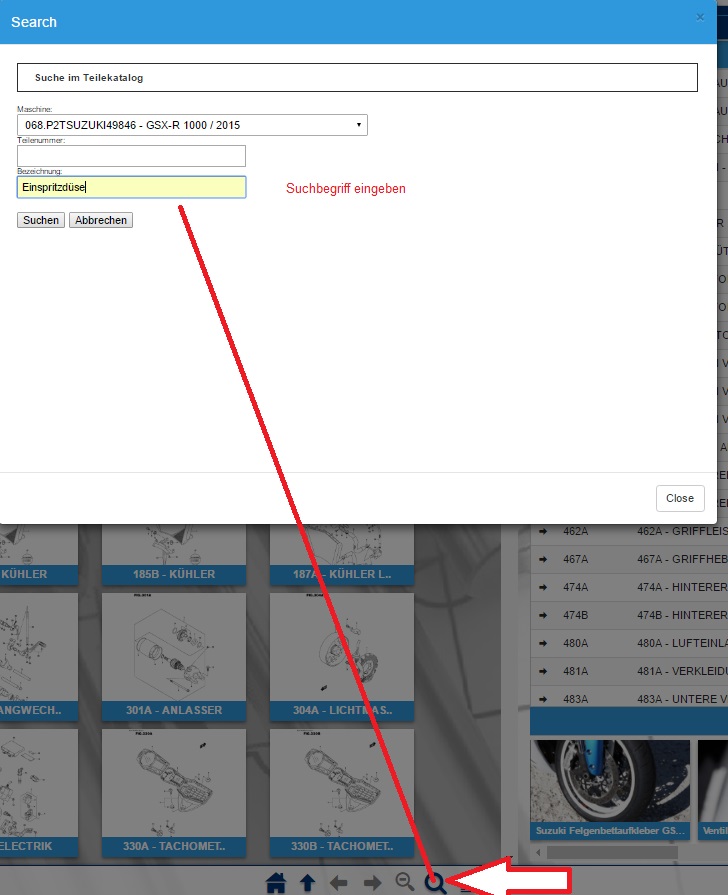The height and width of the screenshot is (895, 728).
Task: Click the Suchen button
Action: pyautogui.click(x=41, y=220)
